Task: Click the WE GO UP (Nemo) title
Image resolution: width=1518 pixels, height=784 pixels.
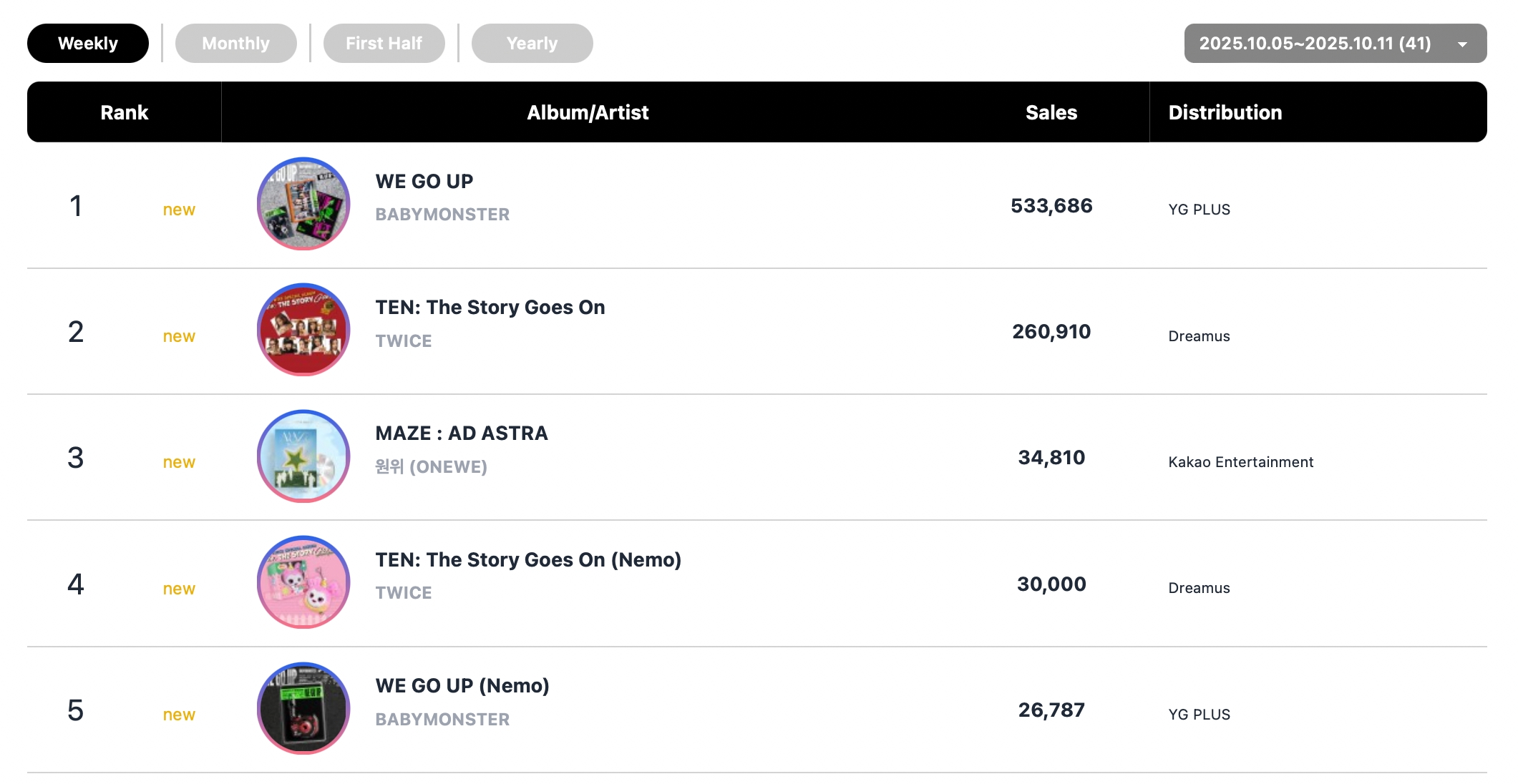Action: (462, 686)
